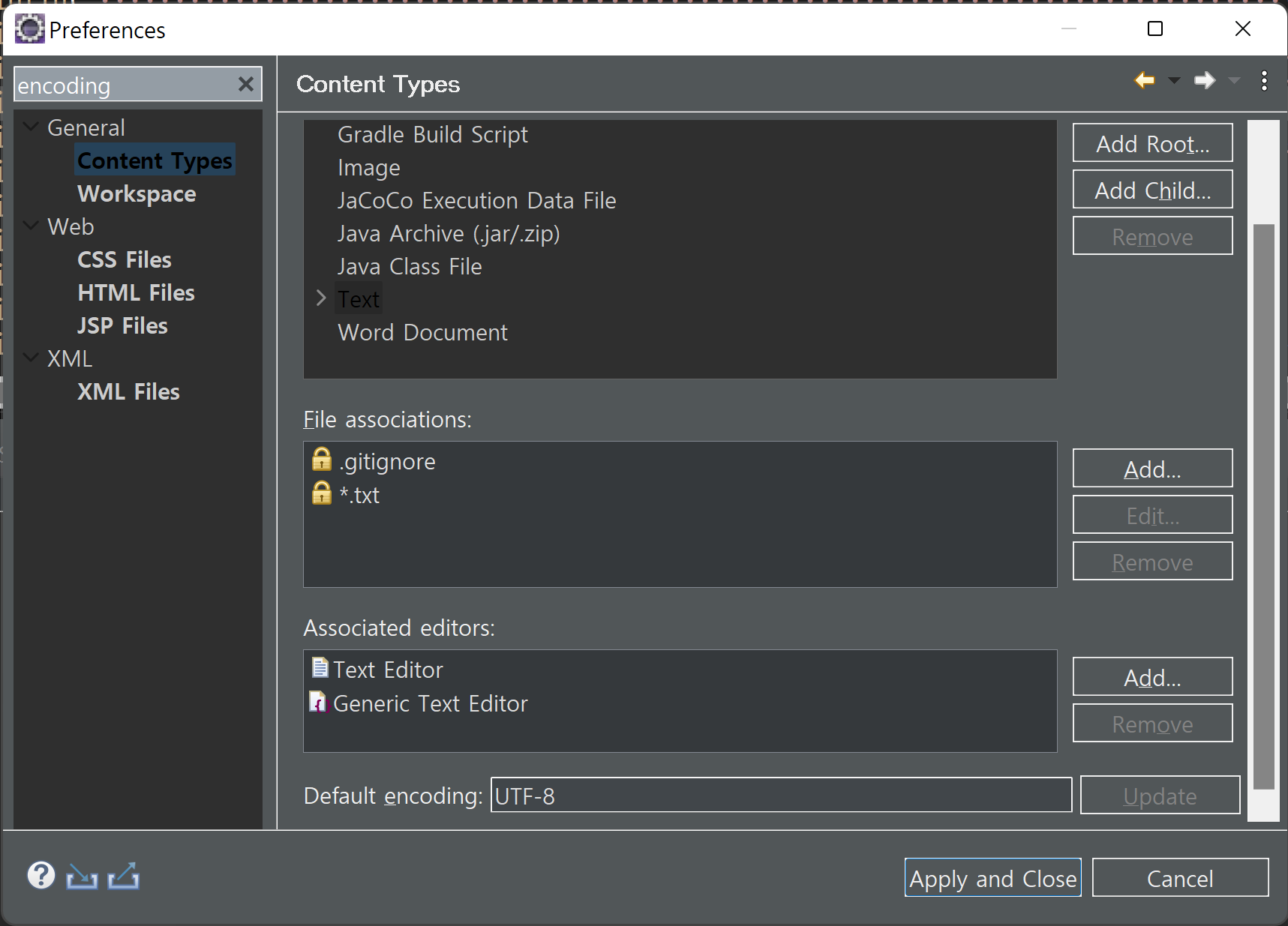Select Text Editor in associated editors

[x=388, y=670]
